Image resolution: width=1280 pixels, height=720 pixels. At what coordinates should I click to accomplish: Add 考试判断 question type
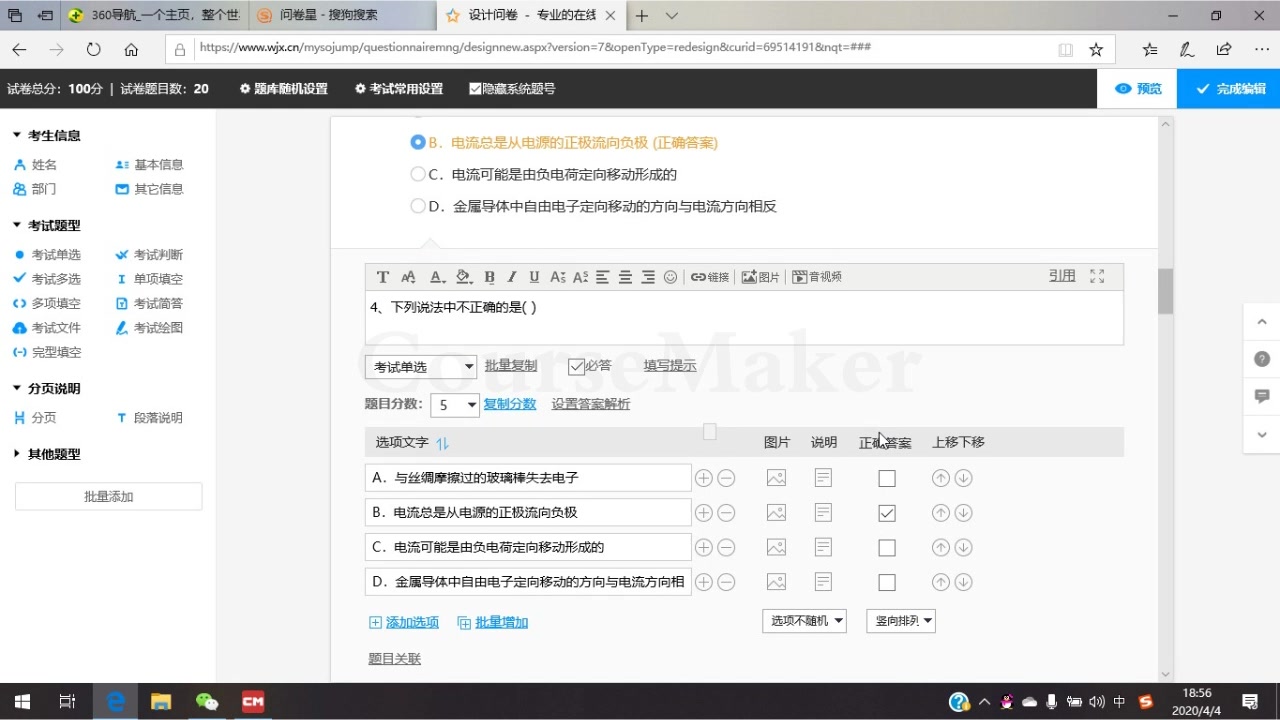pos(149,255)
